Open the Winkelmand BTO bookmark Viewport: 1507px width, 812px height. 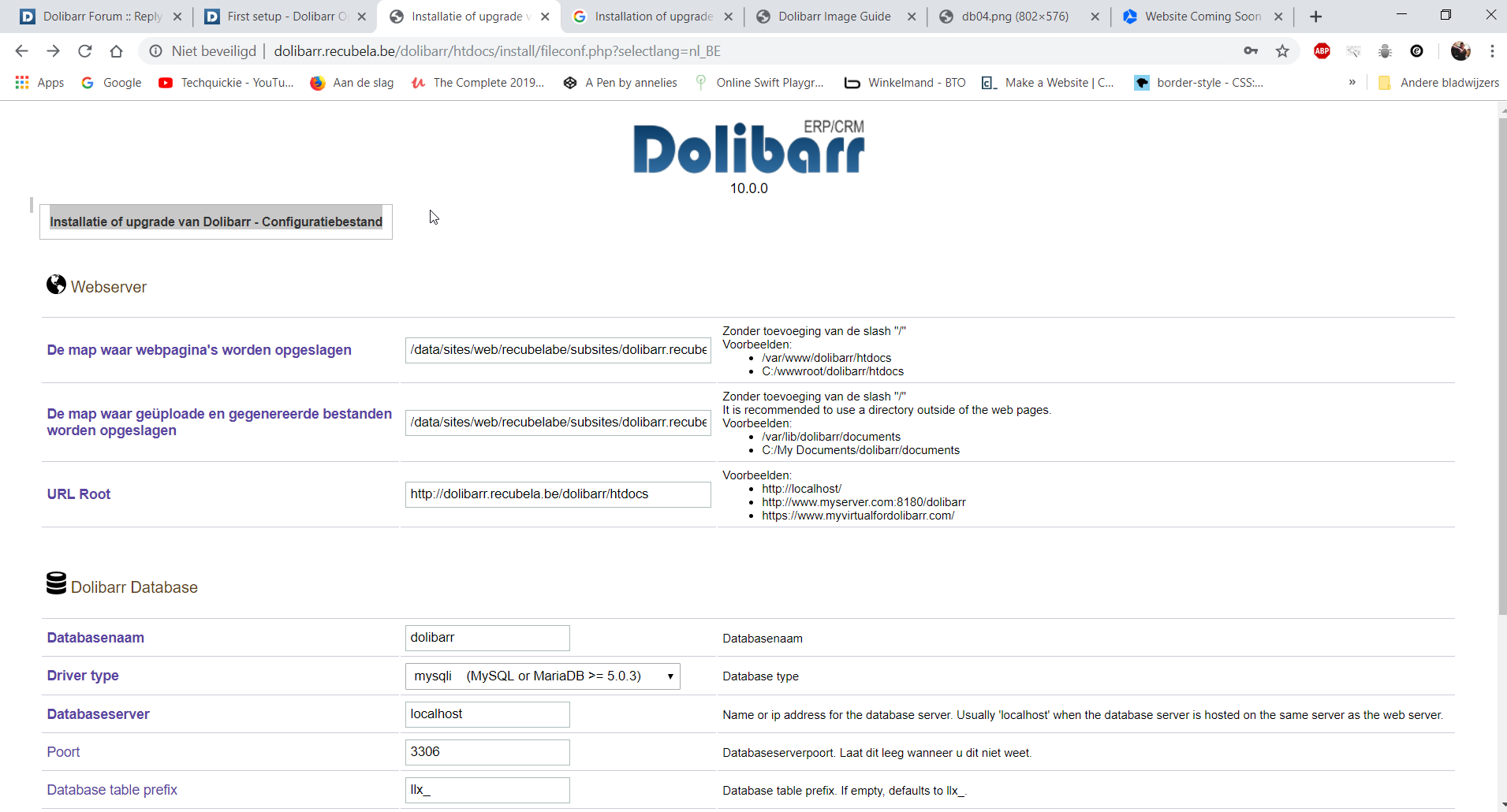[x=905, y=83]
